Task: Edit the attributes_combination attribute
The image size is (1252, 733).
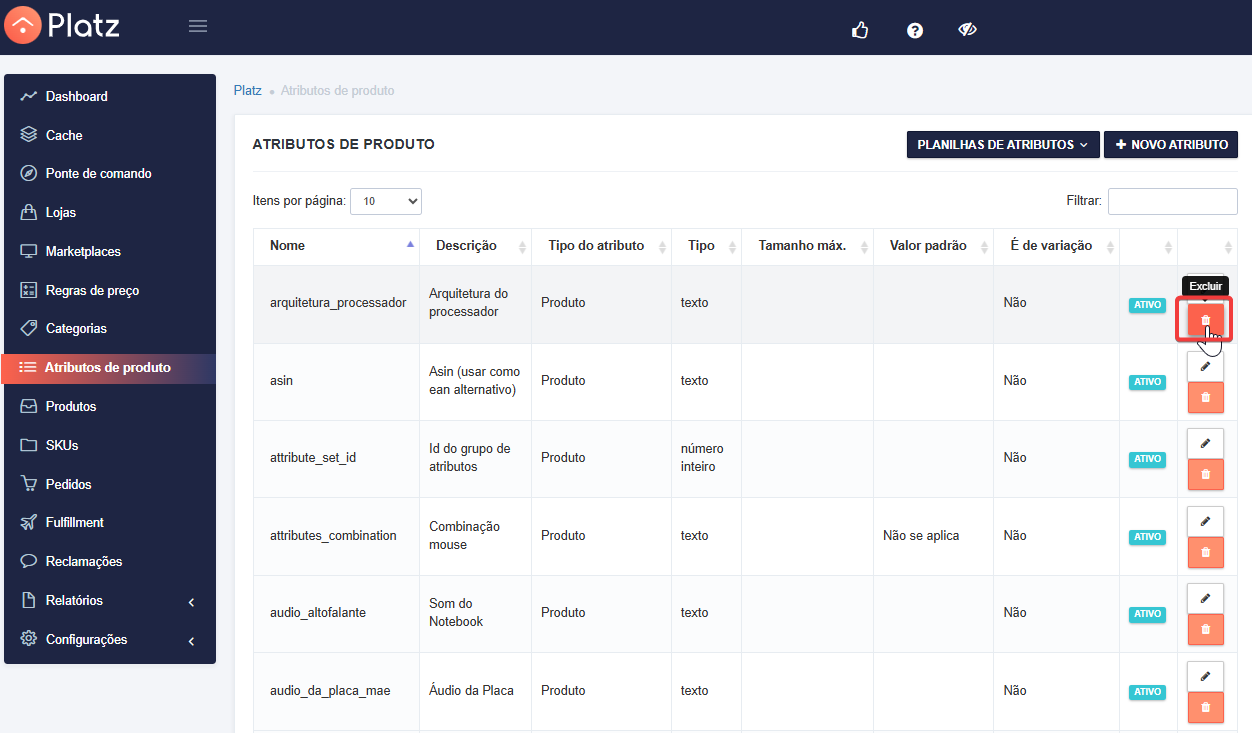Action: click(1205, 521)
